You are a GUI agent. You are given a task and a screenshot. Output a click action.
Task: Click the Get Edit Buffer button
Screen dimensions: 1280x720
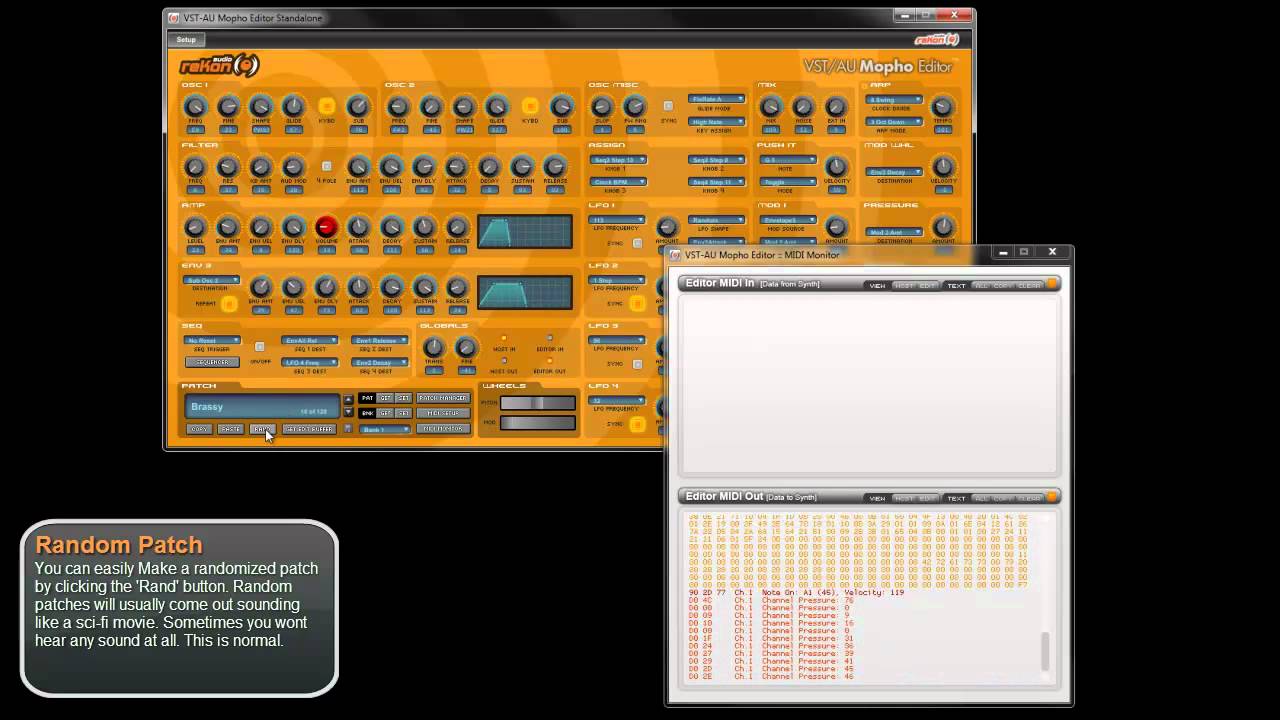tap(309, 429)
